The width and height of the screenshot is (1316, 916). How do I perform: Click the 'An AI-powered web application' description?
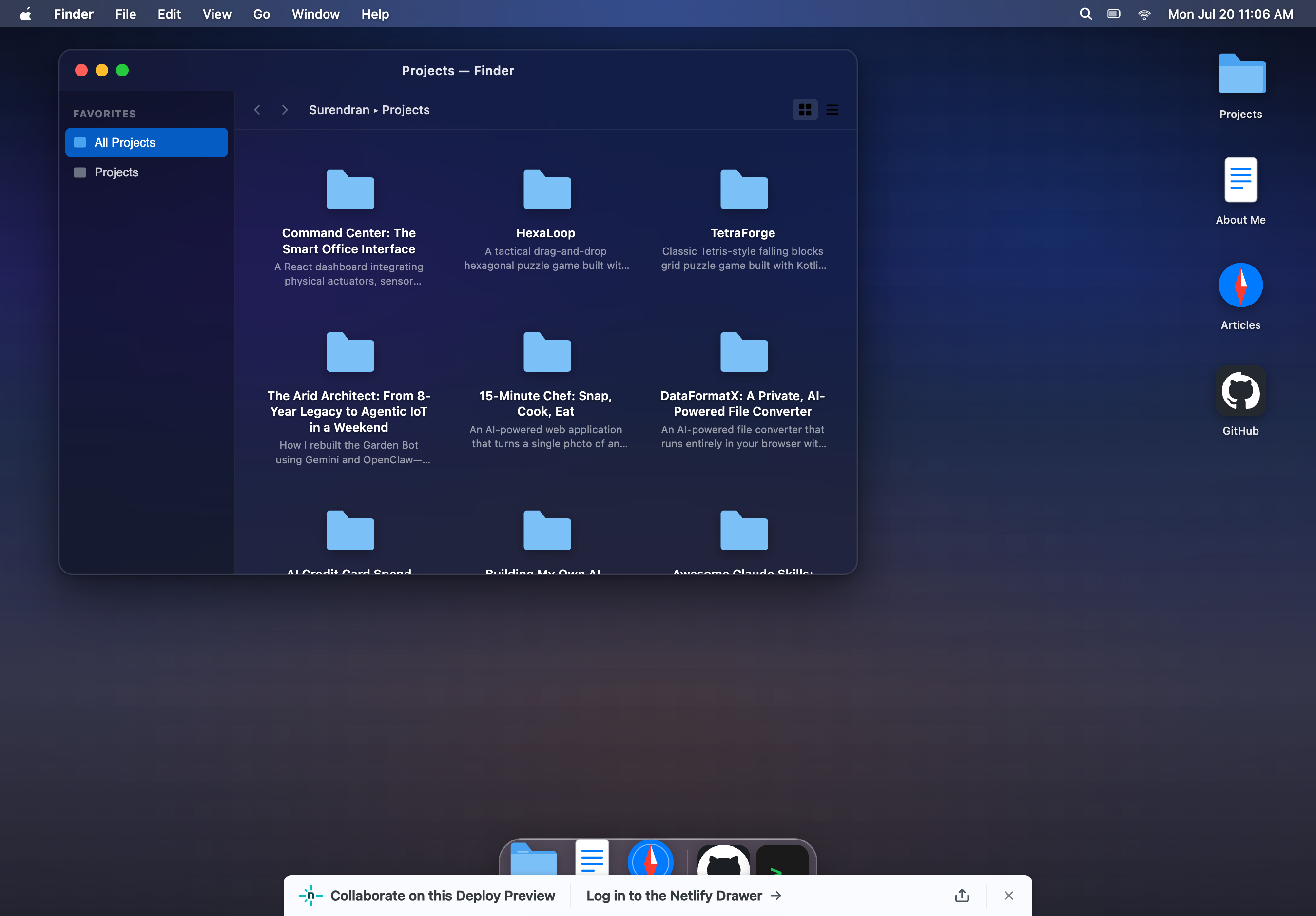pyautogui.click(x=547, y=437)
